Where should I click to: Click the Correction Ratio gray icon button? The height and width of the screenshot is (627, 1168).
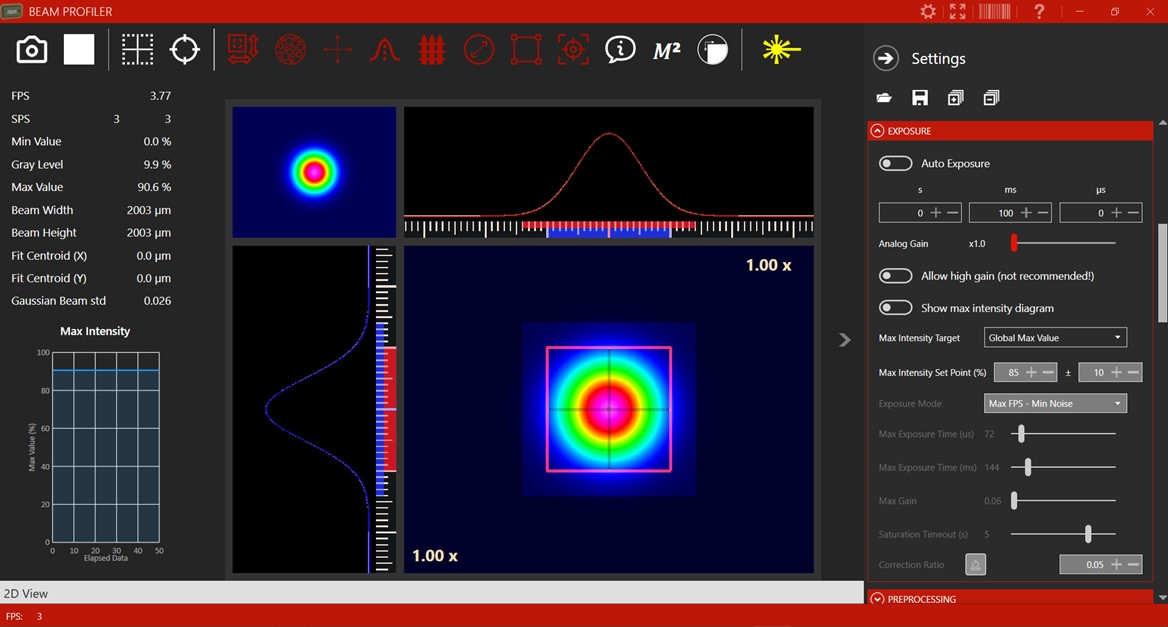coord(976,564)
